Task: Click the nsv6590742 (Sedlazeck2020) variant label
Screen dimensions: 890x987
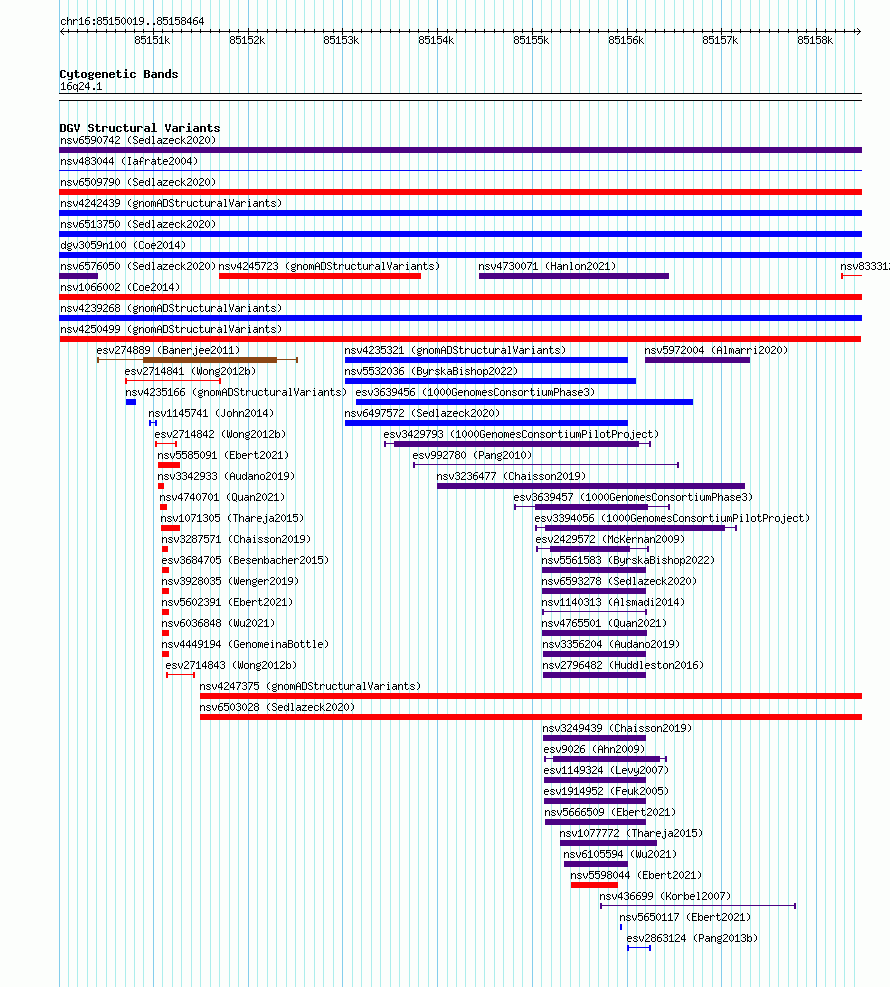Action: coord(138,140)
